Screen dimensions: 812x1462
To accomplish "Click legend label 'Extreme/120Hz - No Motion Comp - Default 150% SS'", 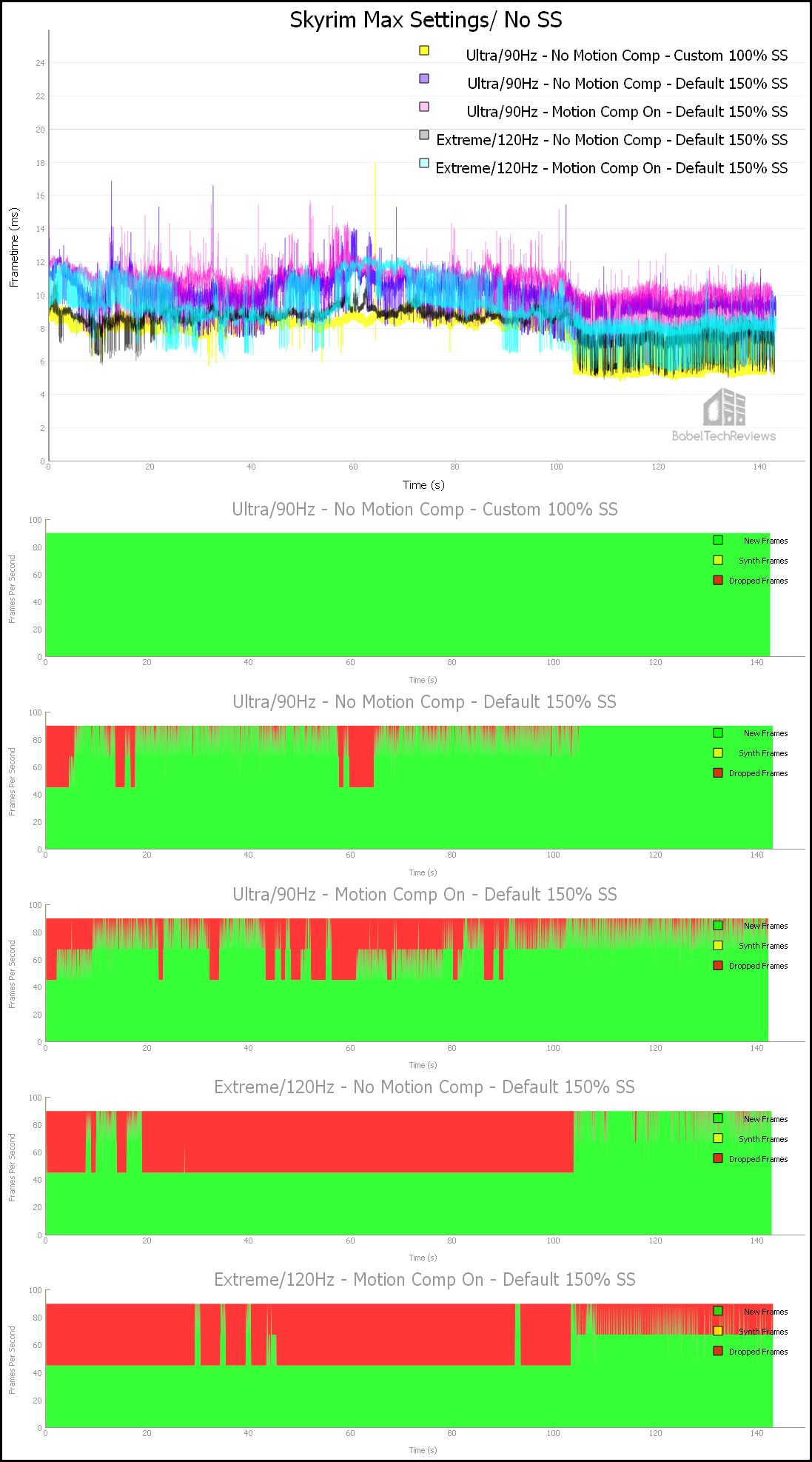I will coord(612,140).
